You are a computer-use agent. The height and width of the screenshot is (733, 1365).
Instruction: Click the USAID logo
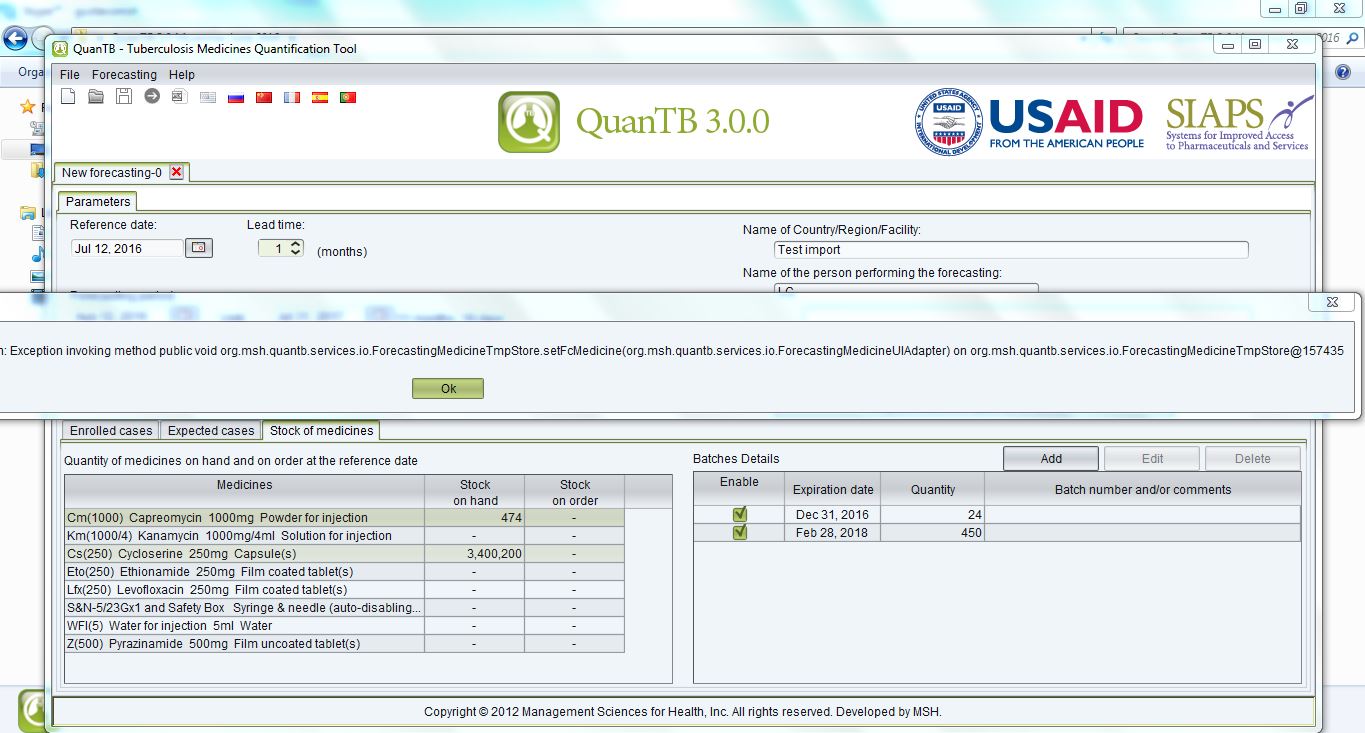[x=1028, y=122]
